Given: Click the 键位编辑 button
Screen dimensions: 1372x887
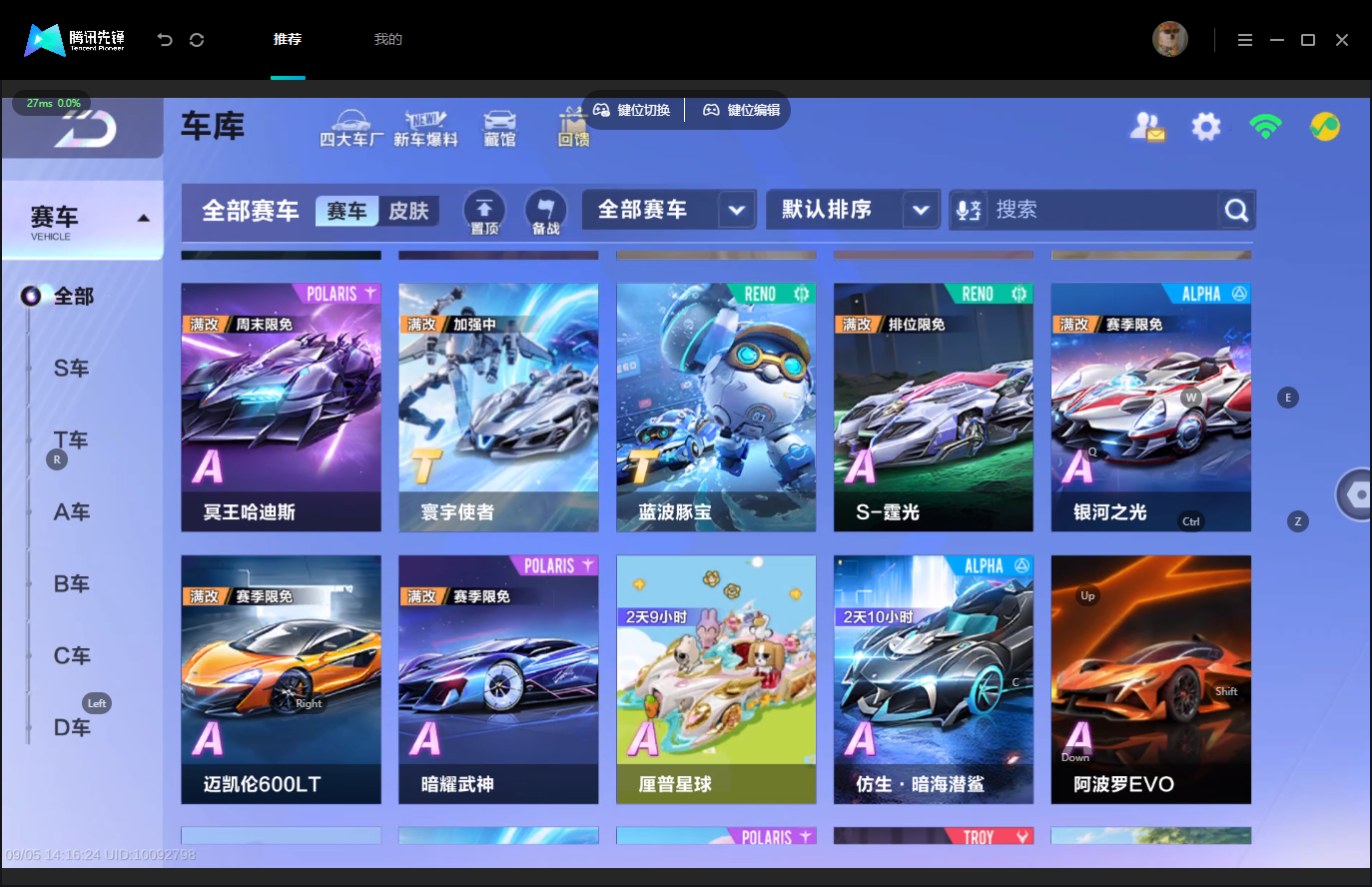Looking at the screenshot, I should pos(741,110).
